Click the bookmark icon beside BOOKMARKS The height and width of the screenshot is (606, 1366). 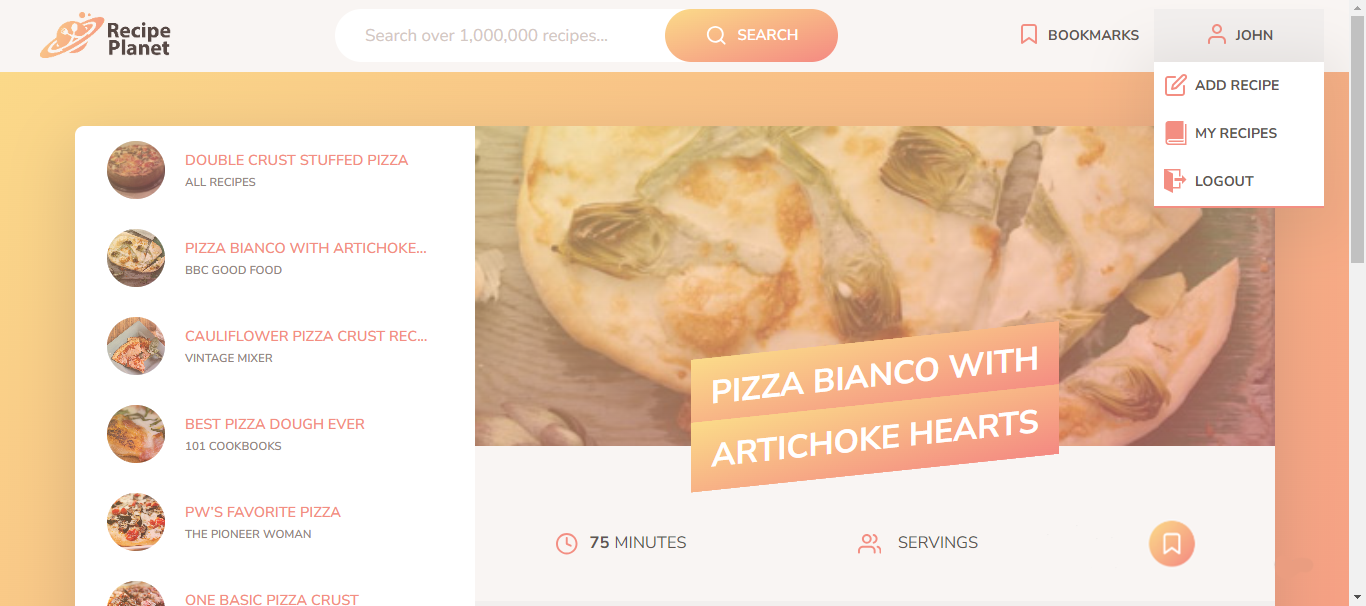click(x=1029, y=35)
